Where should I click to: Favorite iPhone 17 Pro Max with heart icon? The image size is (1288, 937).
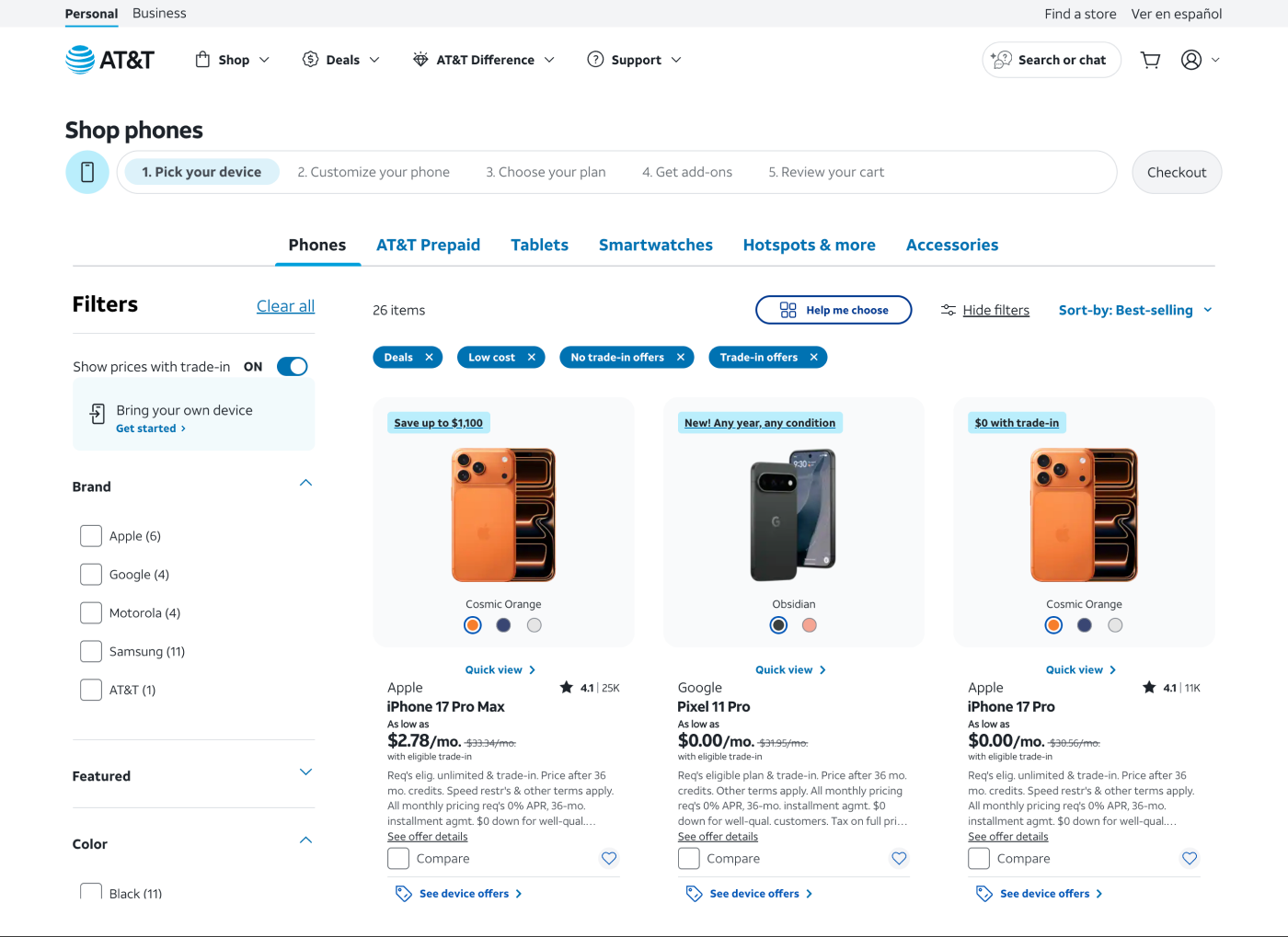click(x=609, y=858)
